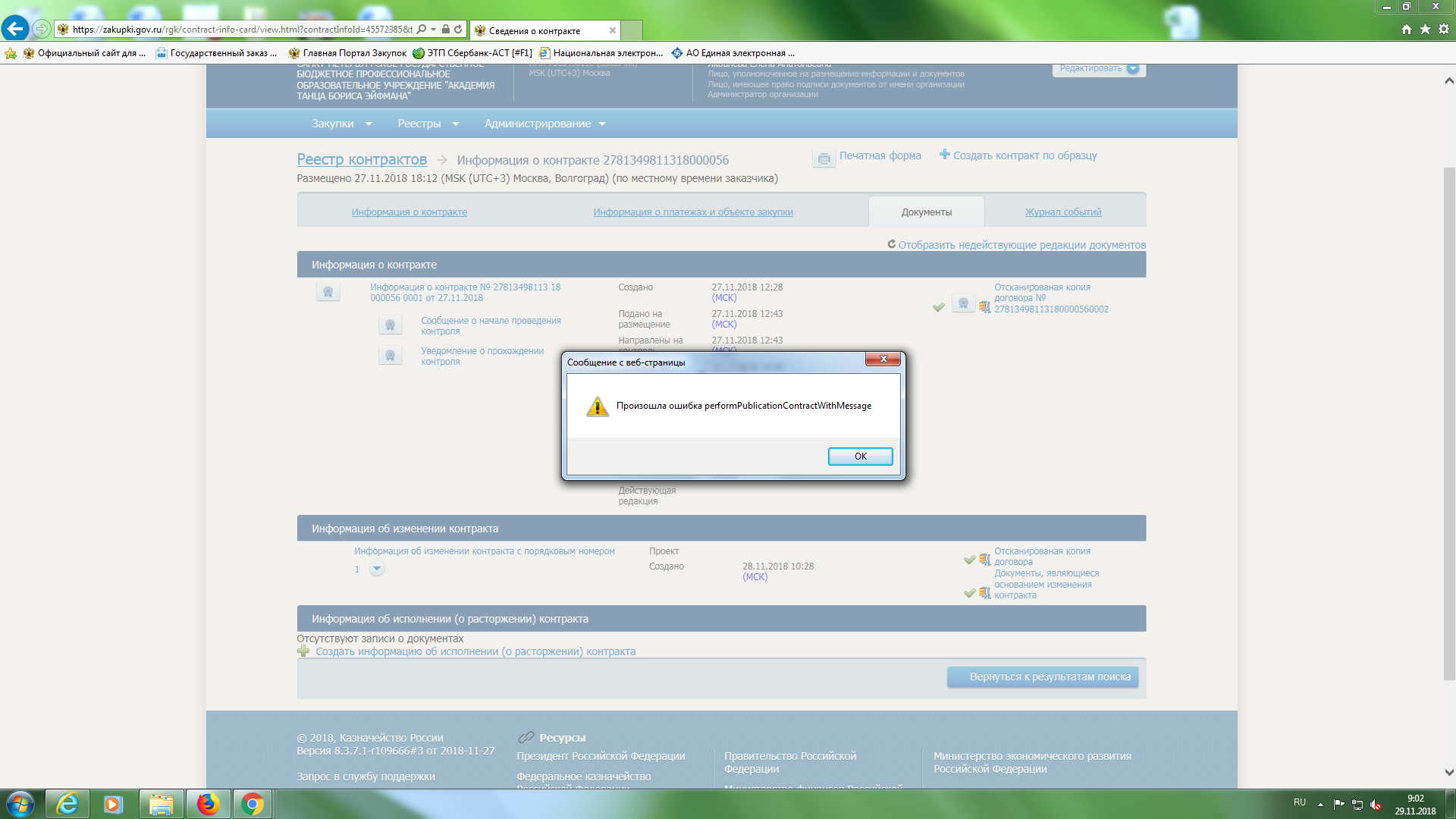
Task: Open Firefox from the taskbar
Action: click(x=207, y=804)
